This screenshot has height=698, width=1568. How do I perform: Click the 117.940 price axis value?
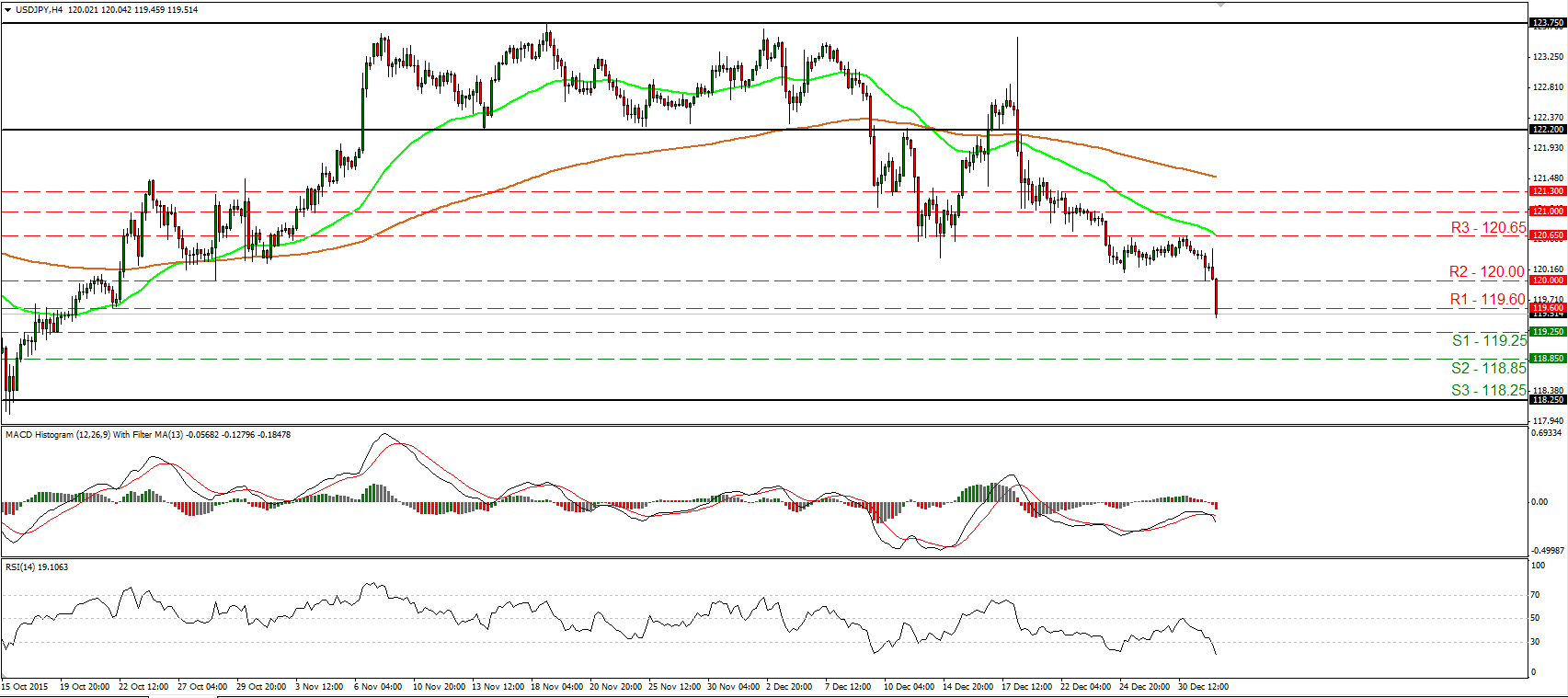pyautogui.click(x=1549, y=421)
